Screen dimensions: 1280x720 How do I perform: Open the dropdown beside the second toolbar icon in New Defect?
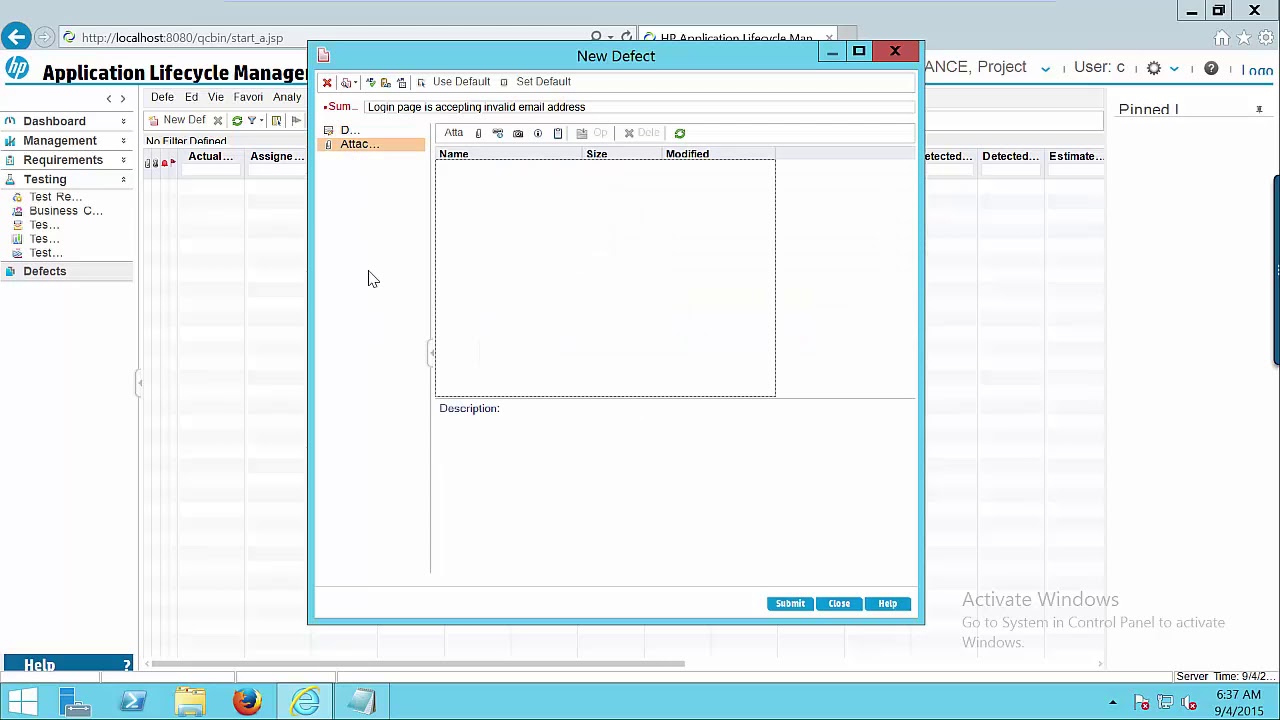[355, 83]
